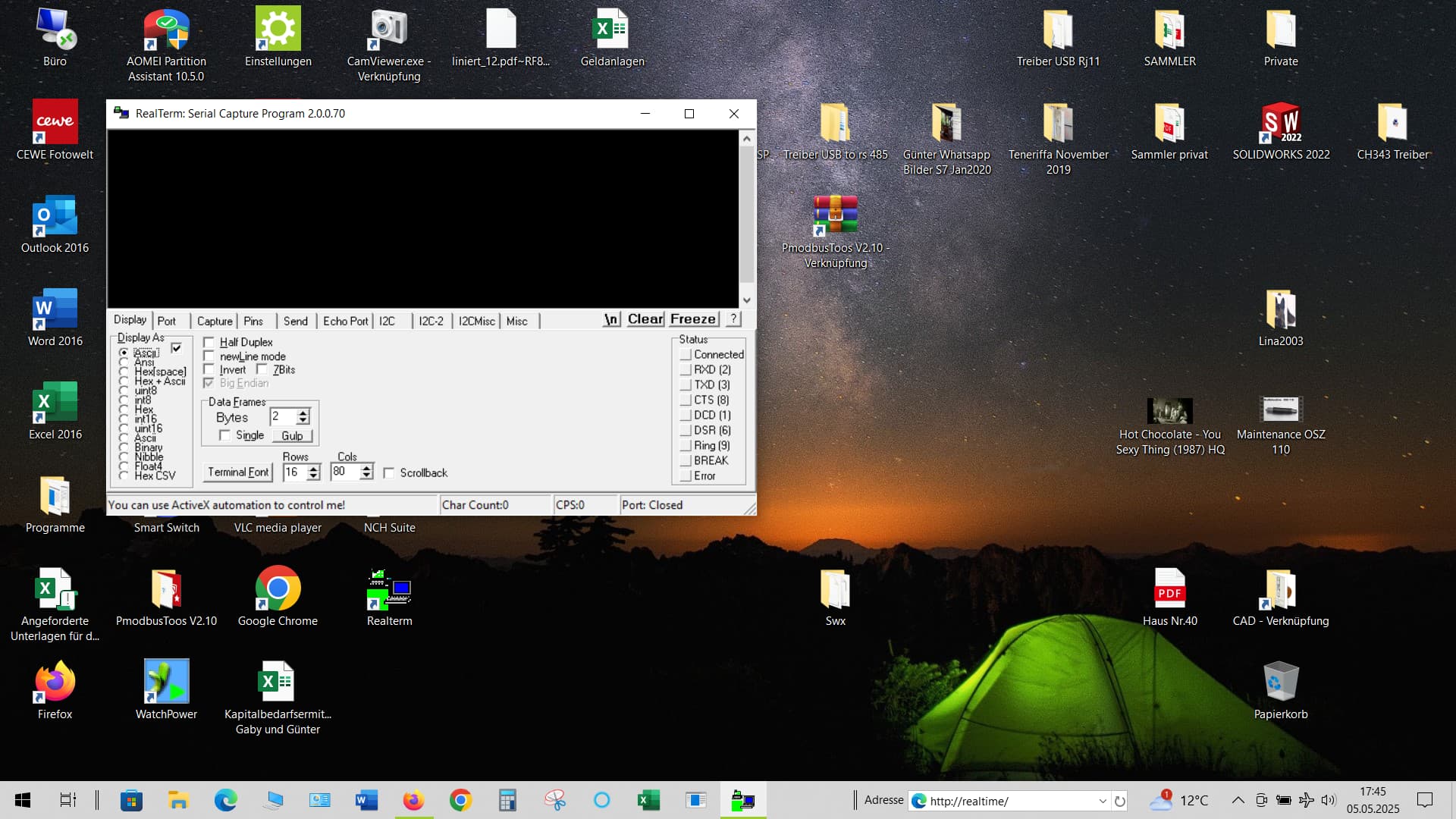Increase Rows value with up arrow
The width and height of the screenshot is (1456, 819).
(x=314, y=469)
